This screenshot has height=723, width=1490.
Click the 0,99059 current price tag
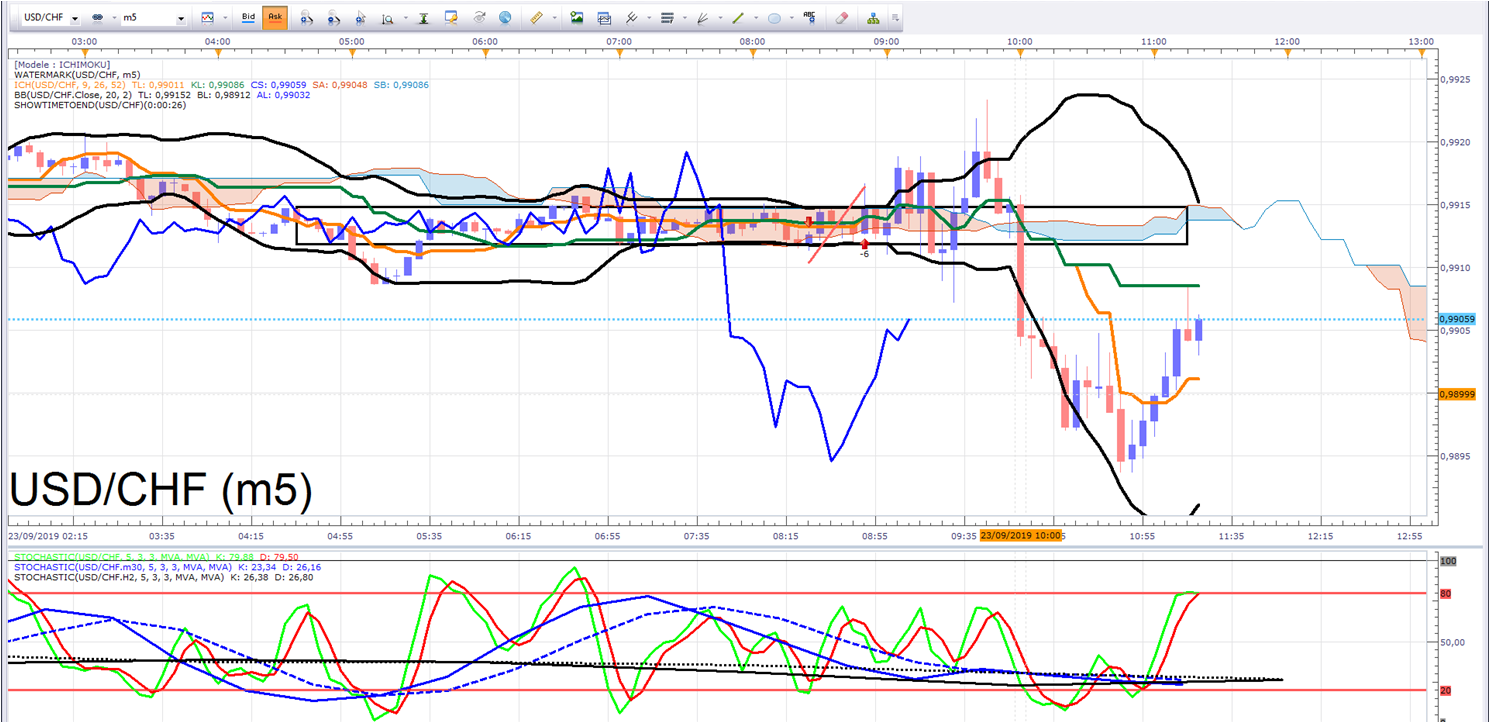(1457, 319)
